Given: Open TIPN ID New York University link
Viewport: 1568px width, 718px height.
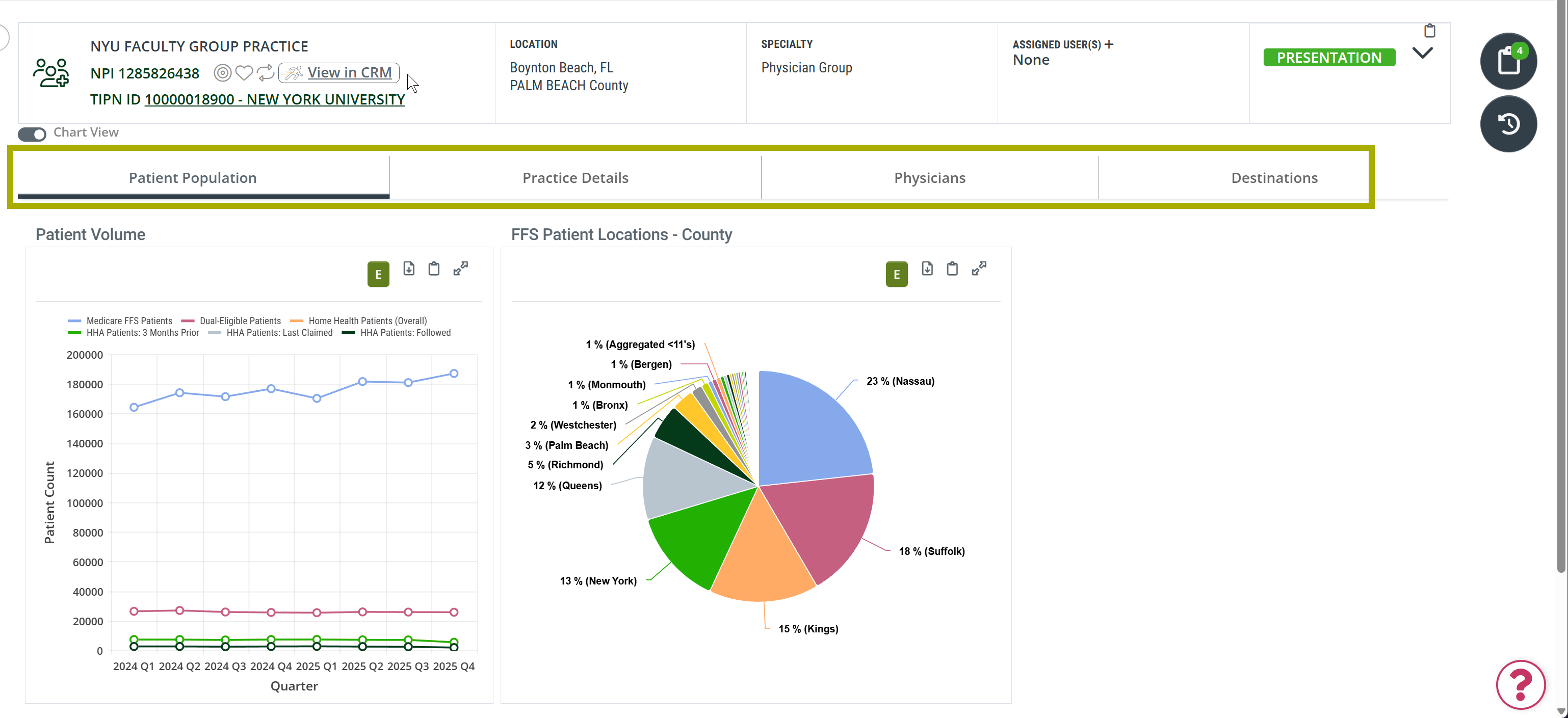Looking at the screenshot, I should pyautogui.click(x=275, y=100).
